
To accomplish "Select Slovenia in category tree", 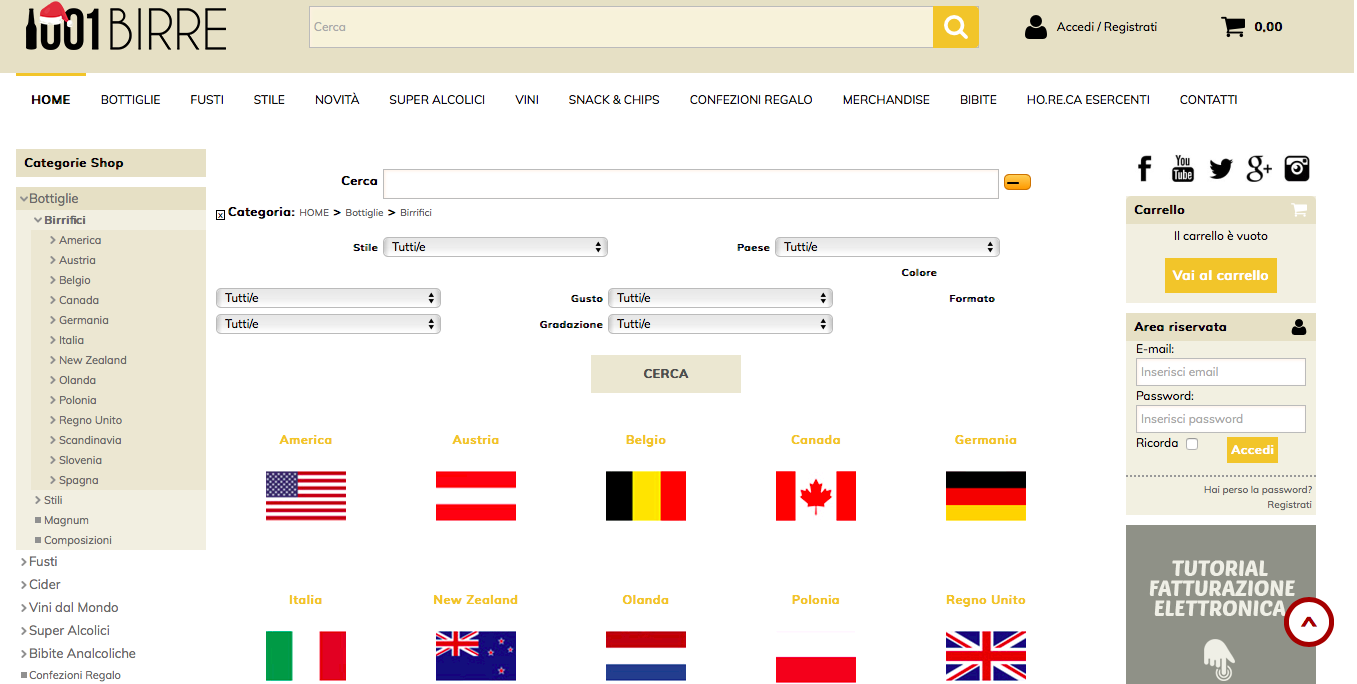I will (80, 460).
